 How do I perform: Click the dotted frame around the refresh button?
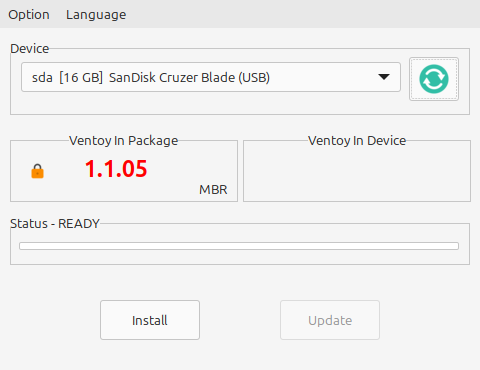434,79
